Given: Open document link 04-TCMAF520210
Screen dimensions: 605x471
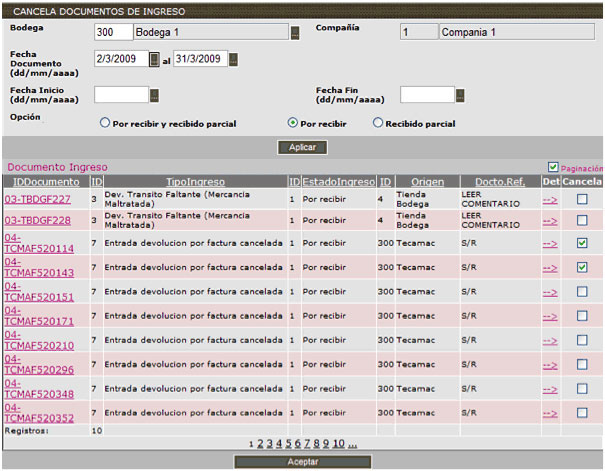Looking at the screenshot, I should (x=39, y=340).
